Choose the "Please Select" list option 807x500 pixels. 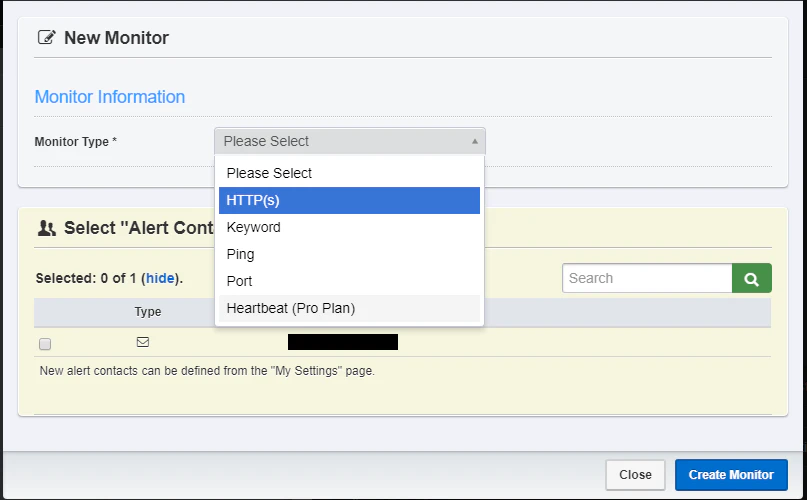[x=349, y=173]
